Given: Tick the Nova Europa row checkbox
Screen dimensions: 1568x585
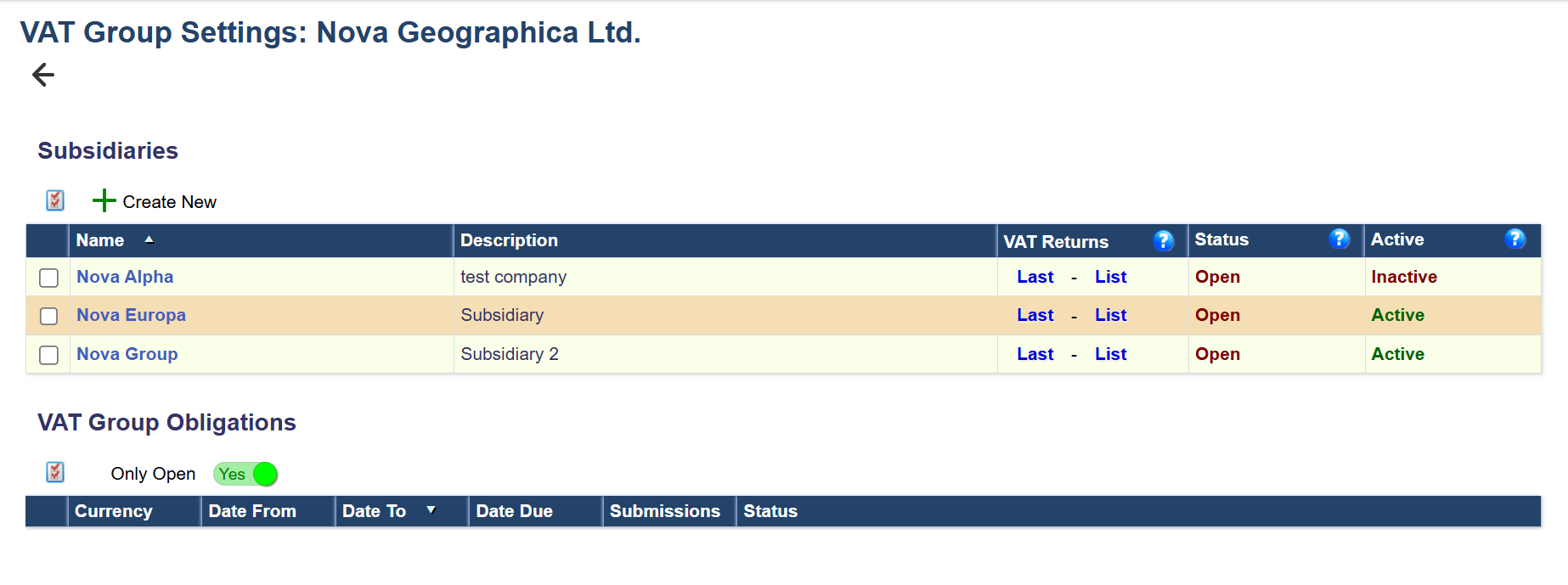Looking at the screenshot, I should pyautogui.click(x=49, y=316).
